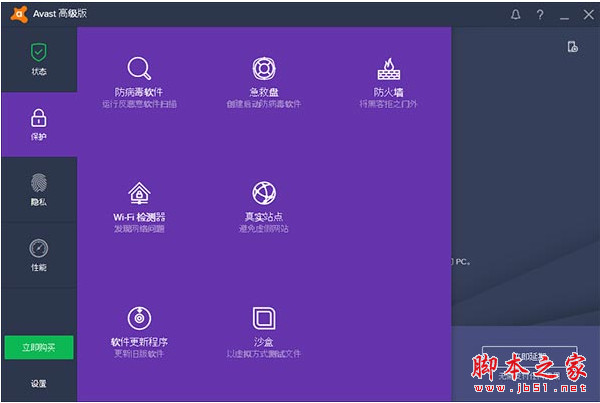Open the Antivirus scan magnifier icon
This screenshot has height=403, width=600.
pyautogui.click(x=139, y=69)
